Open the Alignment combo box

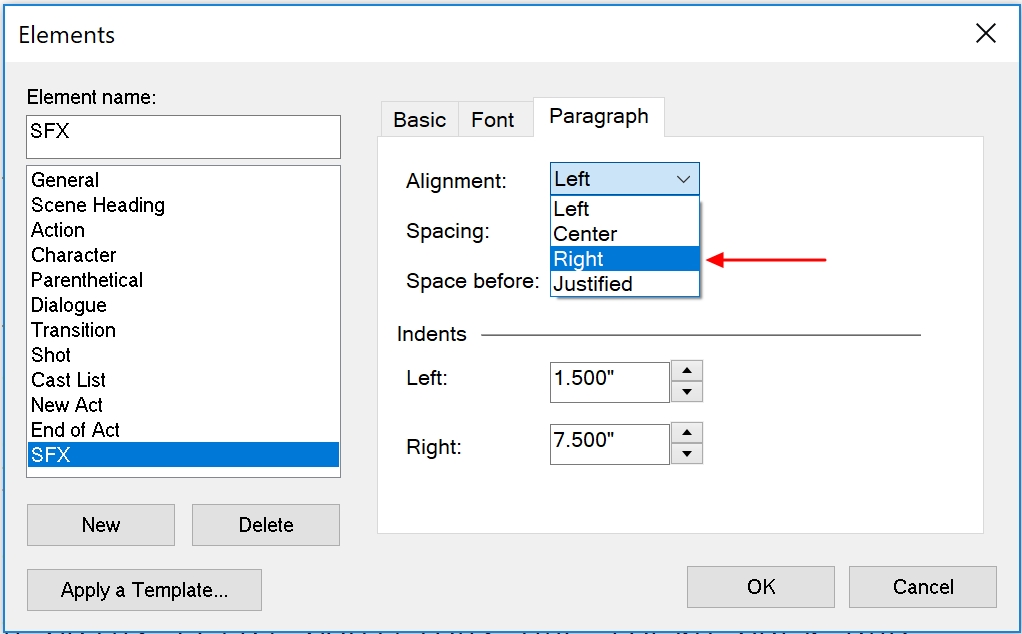(x=624, y=179)
